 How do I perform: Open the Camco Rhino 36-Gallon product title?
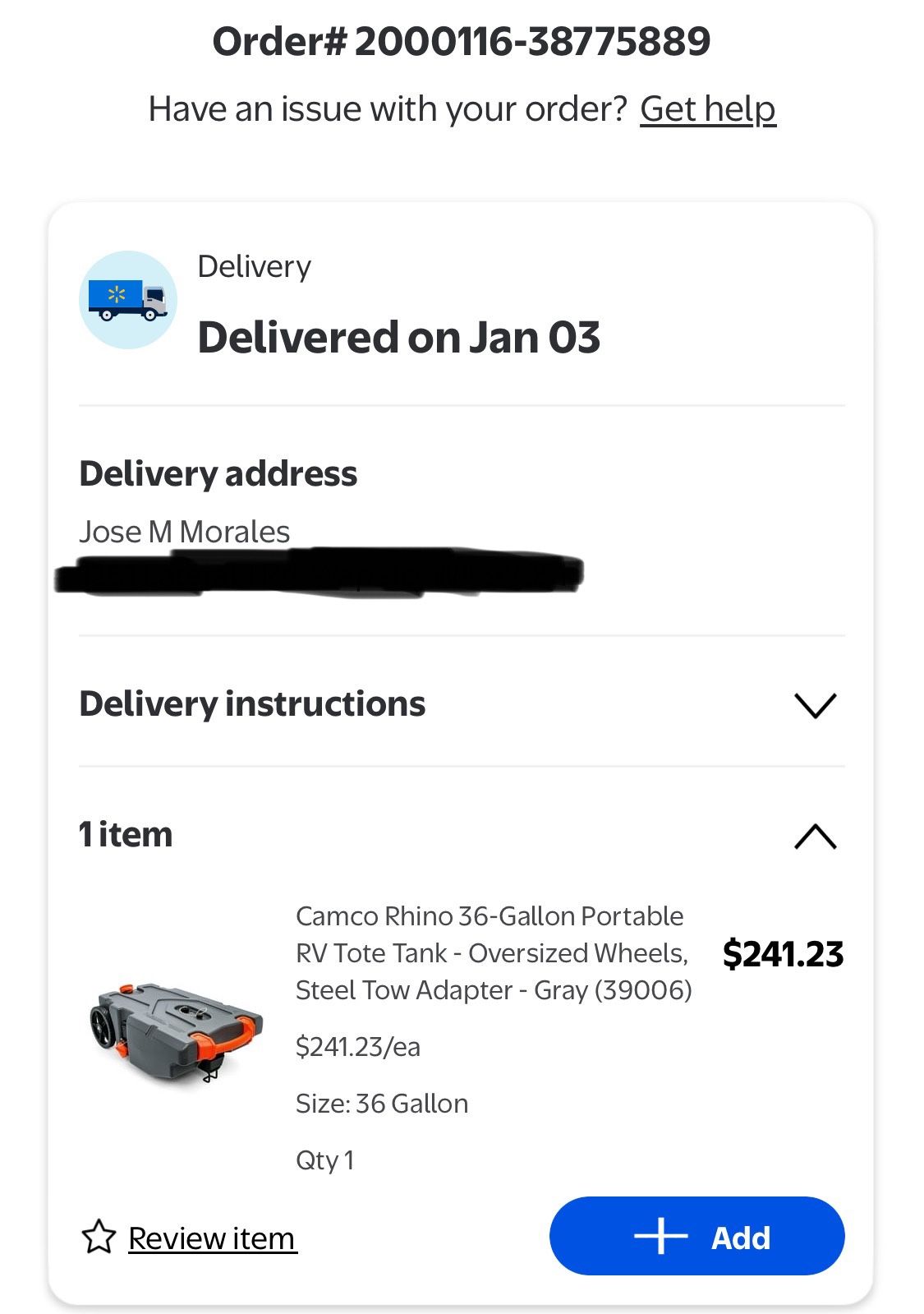[493, 953]
